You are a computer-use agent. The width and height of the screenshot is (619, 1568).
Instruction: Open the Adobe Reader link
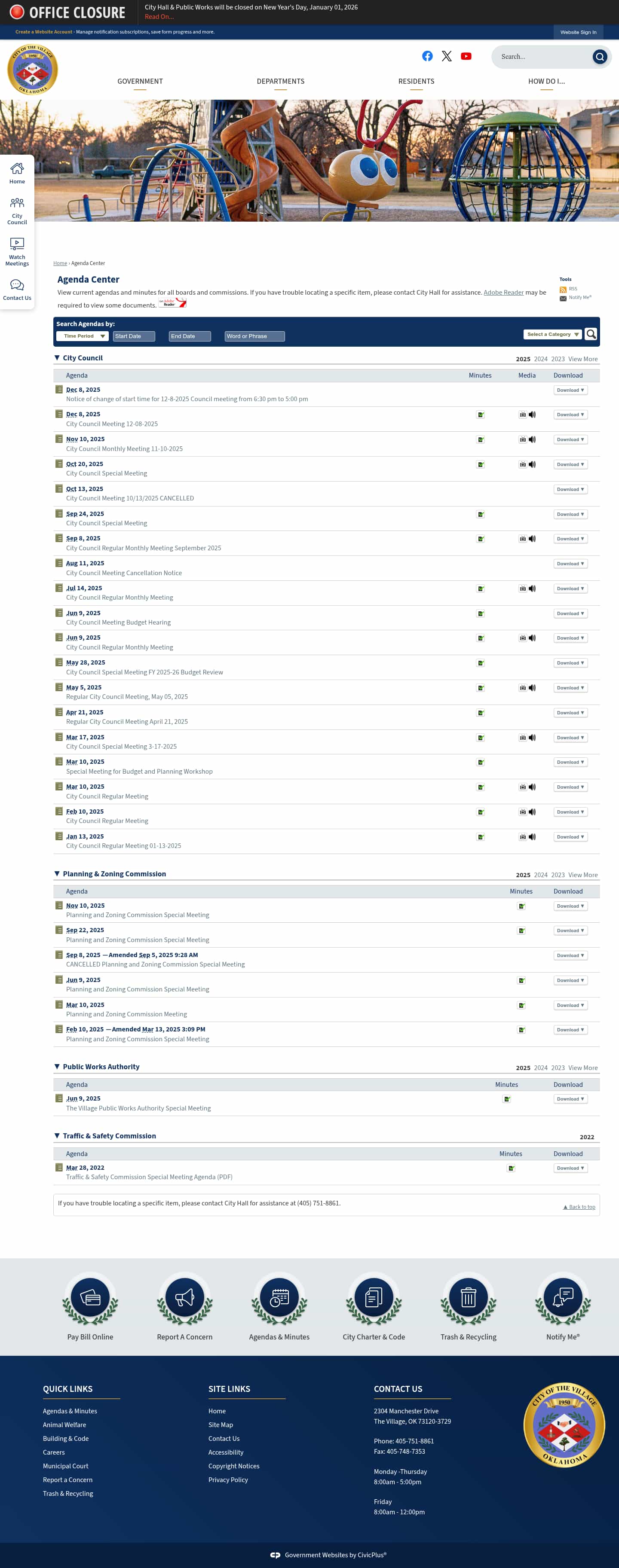503,293
